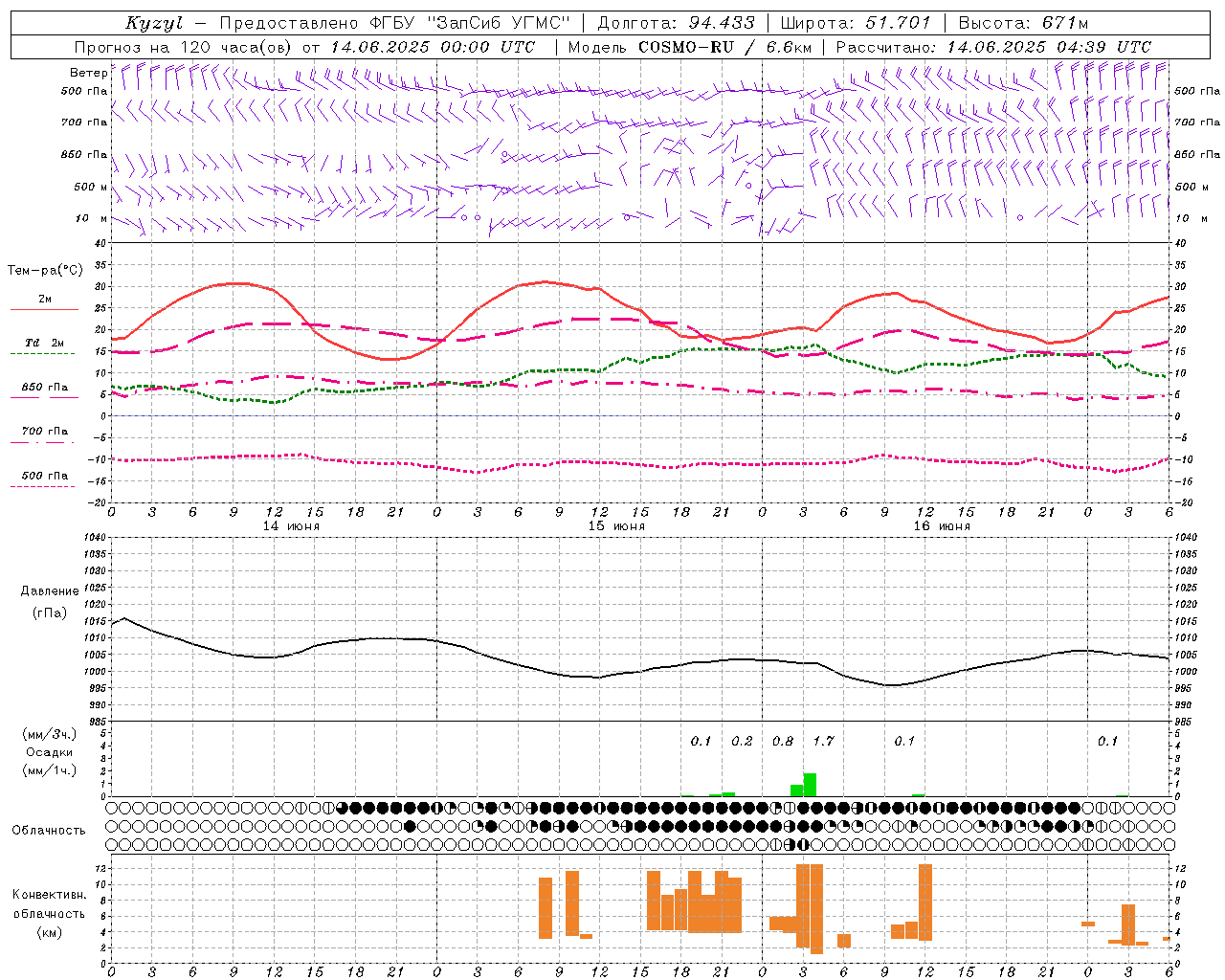Screen dimensions: 1225x980
Task: Click the '500 гПа' entry in temperature legend
Action: pos(44,476)
